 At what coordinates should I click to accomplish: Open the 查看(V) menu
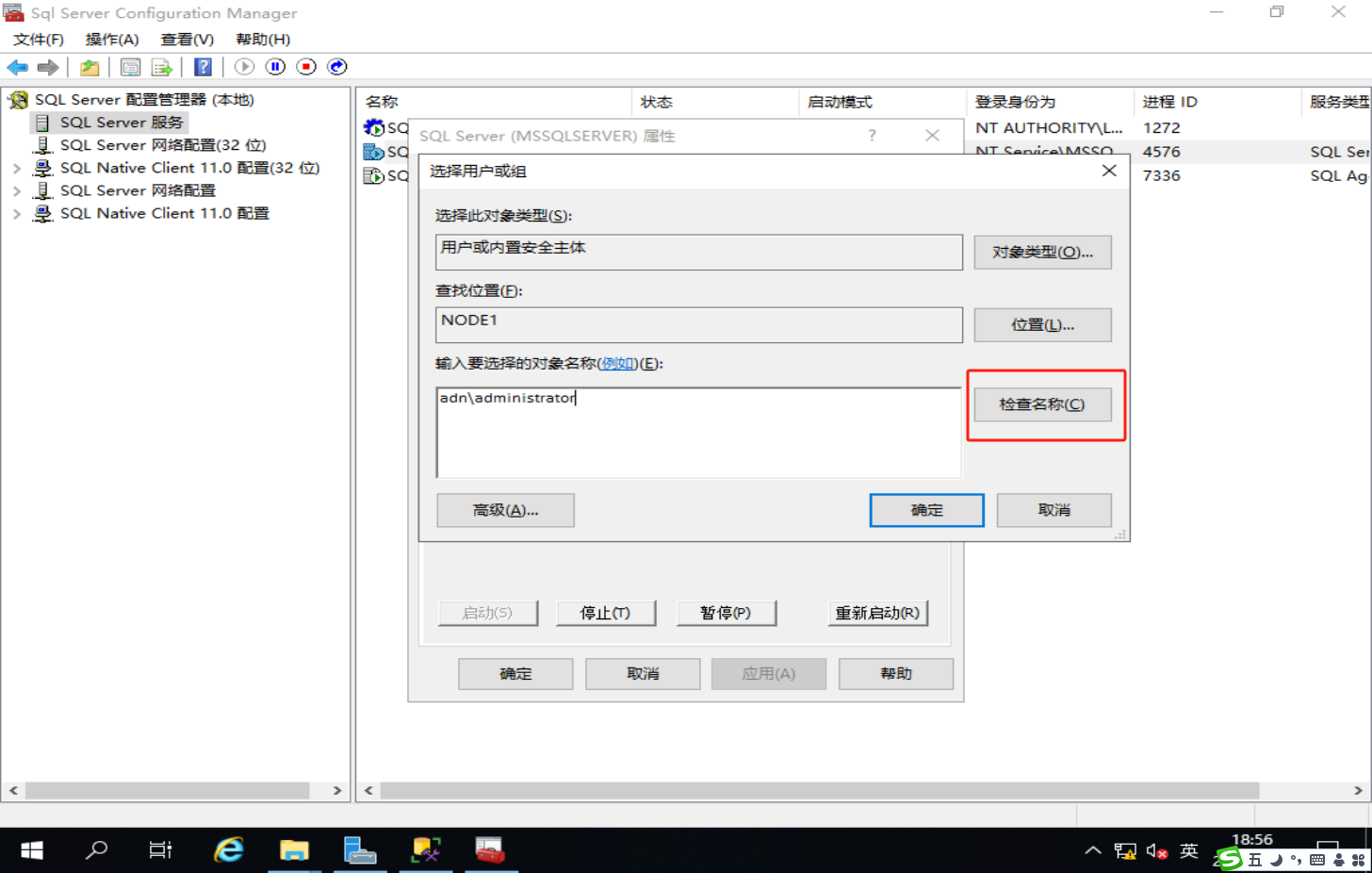coord(188,40)
